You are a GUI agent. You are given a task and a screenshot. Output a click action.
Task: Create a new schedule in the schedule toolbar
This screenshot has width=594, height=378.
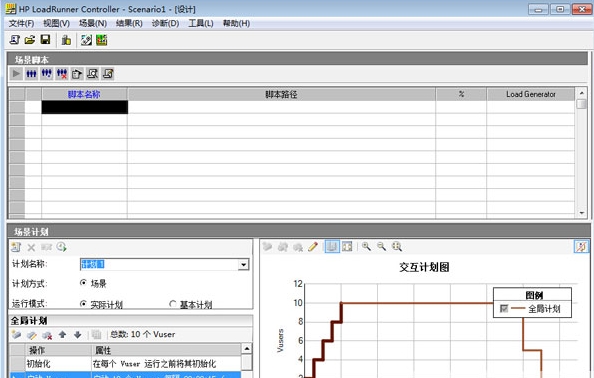pos(16,247)
